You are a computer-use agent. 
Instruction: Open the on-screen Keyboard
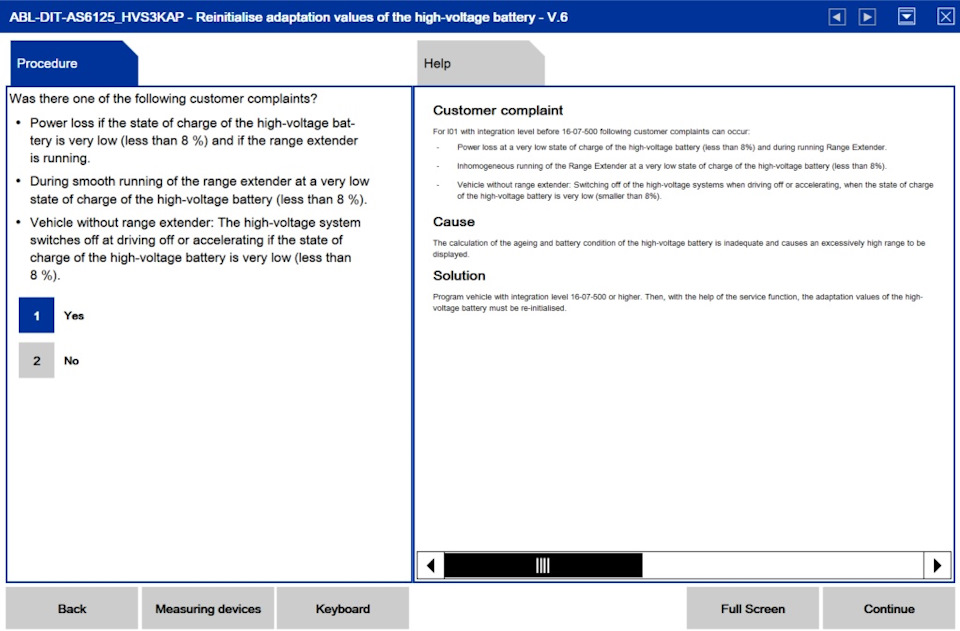click(x=342, y=608)
